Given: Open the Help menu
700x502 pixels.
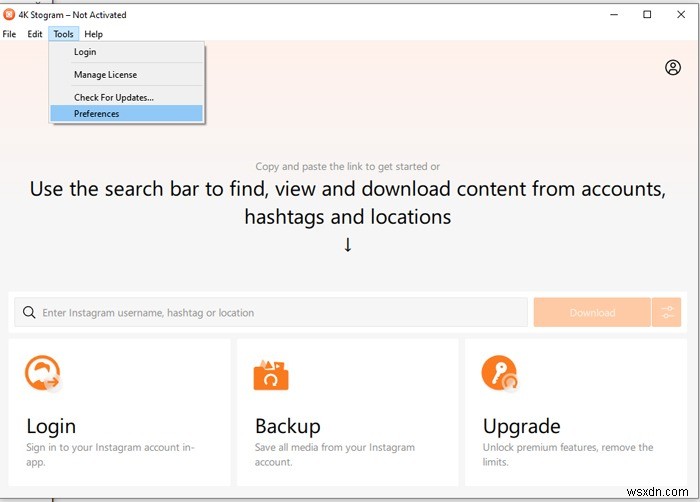Looking at the screenshot, I should [x=93, y=34].
